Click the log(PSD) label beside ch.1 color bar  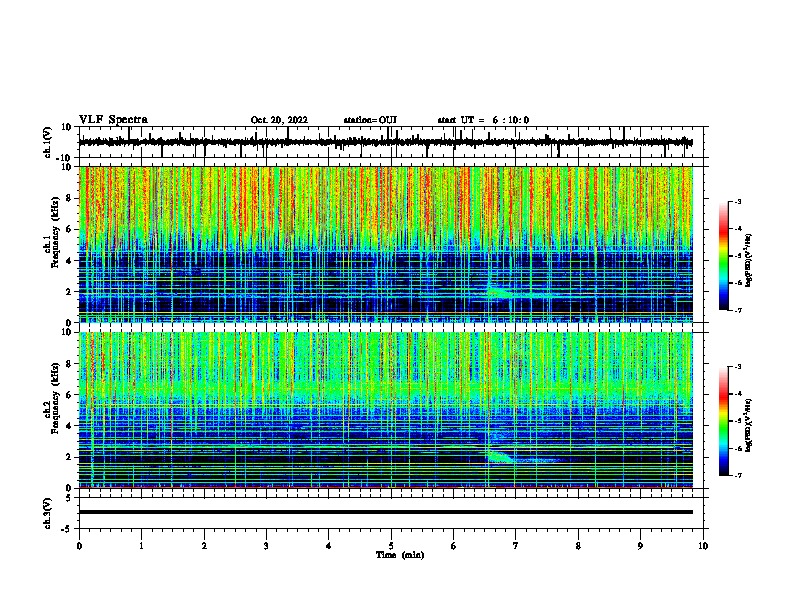749,260
